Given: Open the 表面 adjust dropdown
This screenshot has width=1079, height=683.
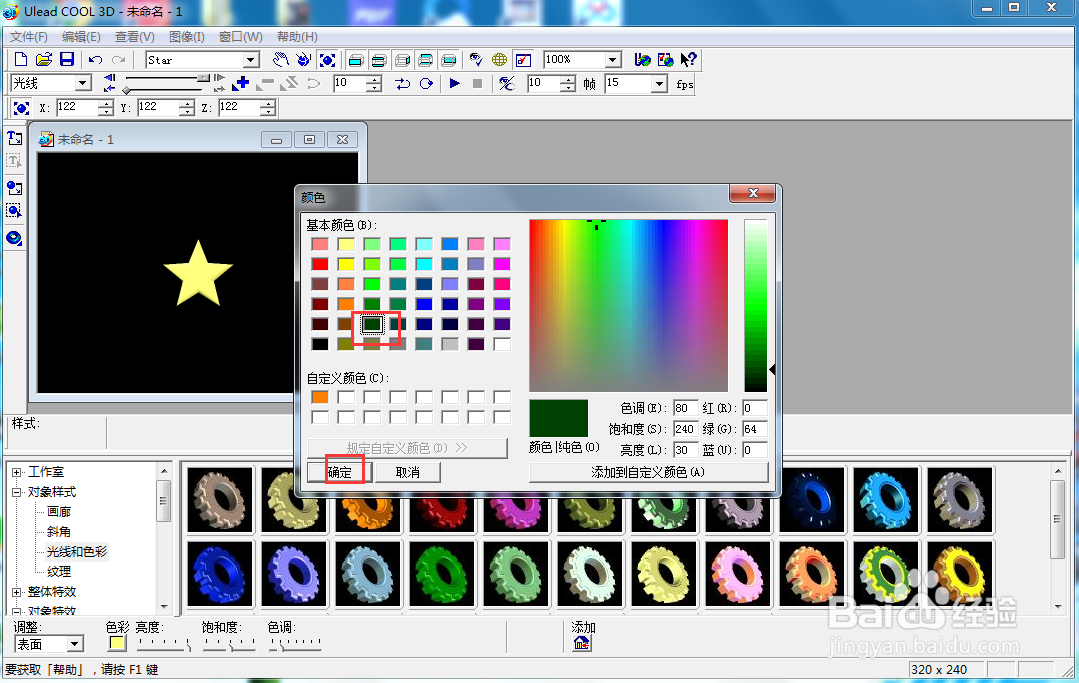Looking at the screenshot, I should (74, 644).
